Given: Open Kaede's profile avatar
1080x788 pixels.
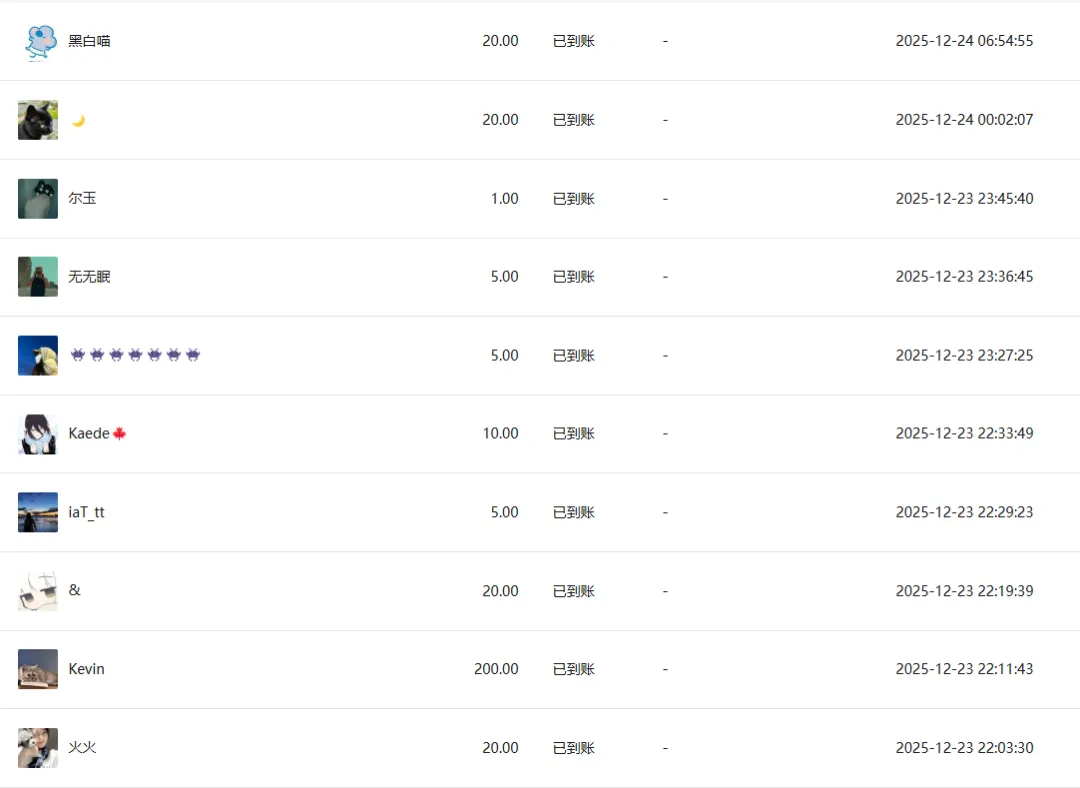Looking at the screenshot, I should 38,434.
